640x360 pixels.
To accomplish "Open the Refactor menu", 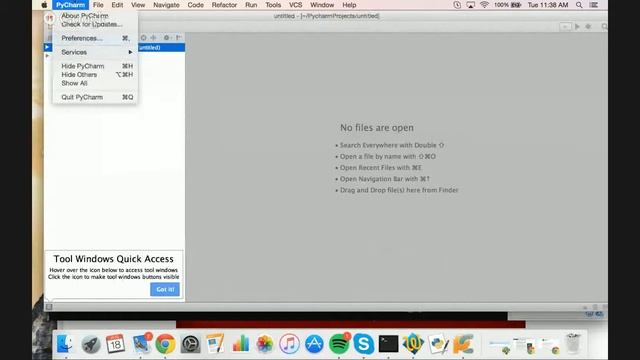I will click(x=224, y=5).
